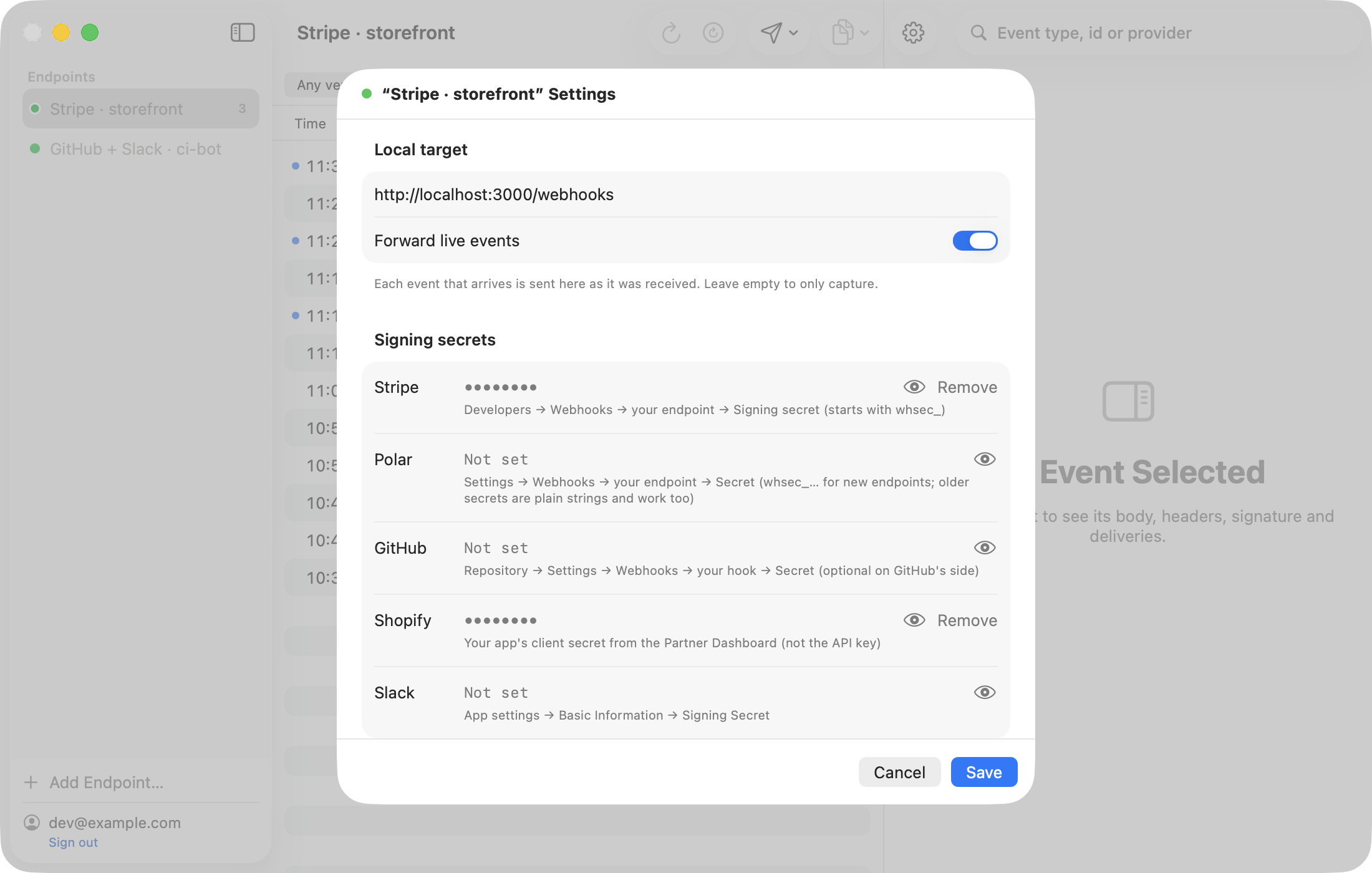Open endpoint settings gear icon
The height and width of the screenshot is (873, 1372).
click(x=913, y=32)
